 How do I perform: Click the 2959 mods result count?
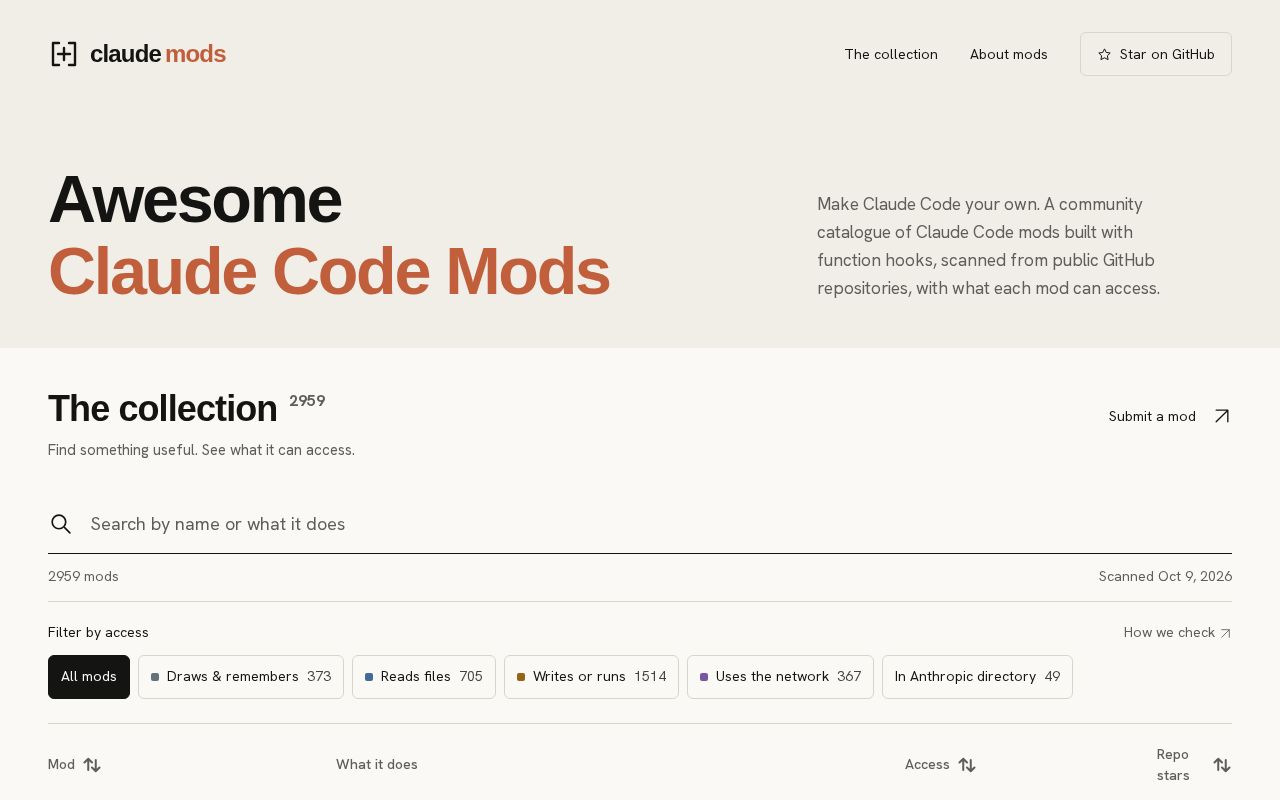click(x=83, y=577)
